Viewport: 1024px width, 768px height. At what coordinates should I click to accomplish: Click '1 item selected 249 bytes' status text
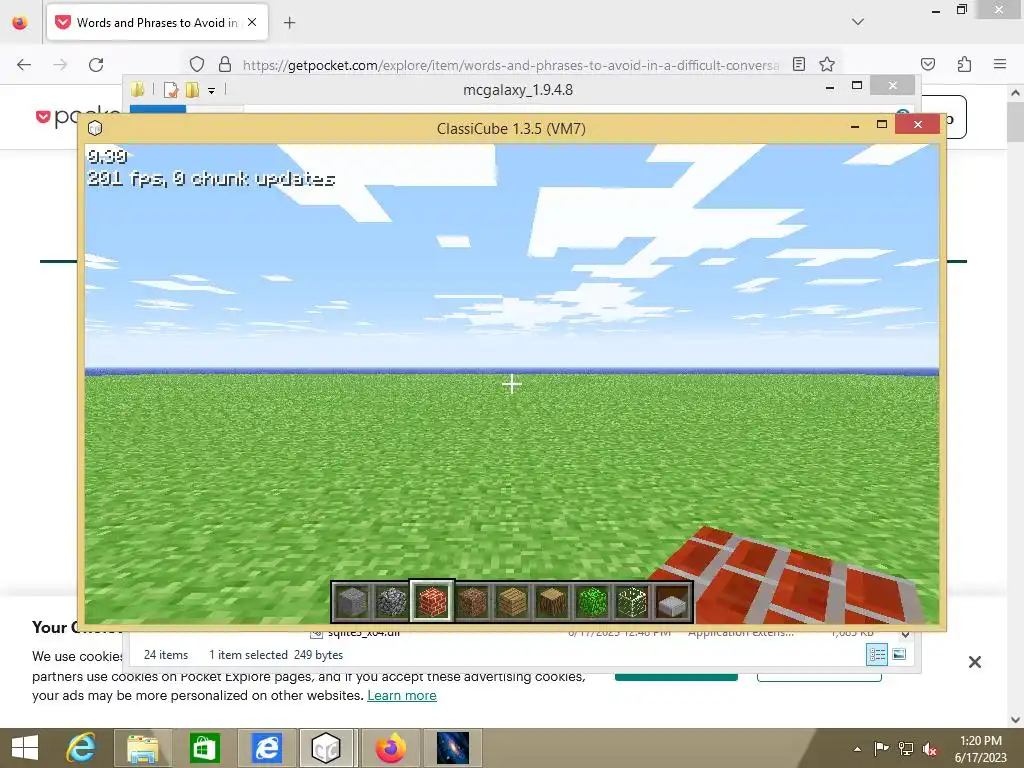point(276,654)
